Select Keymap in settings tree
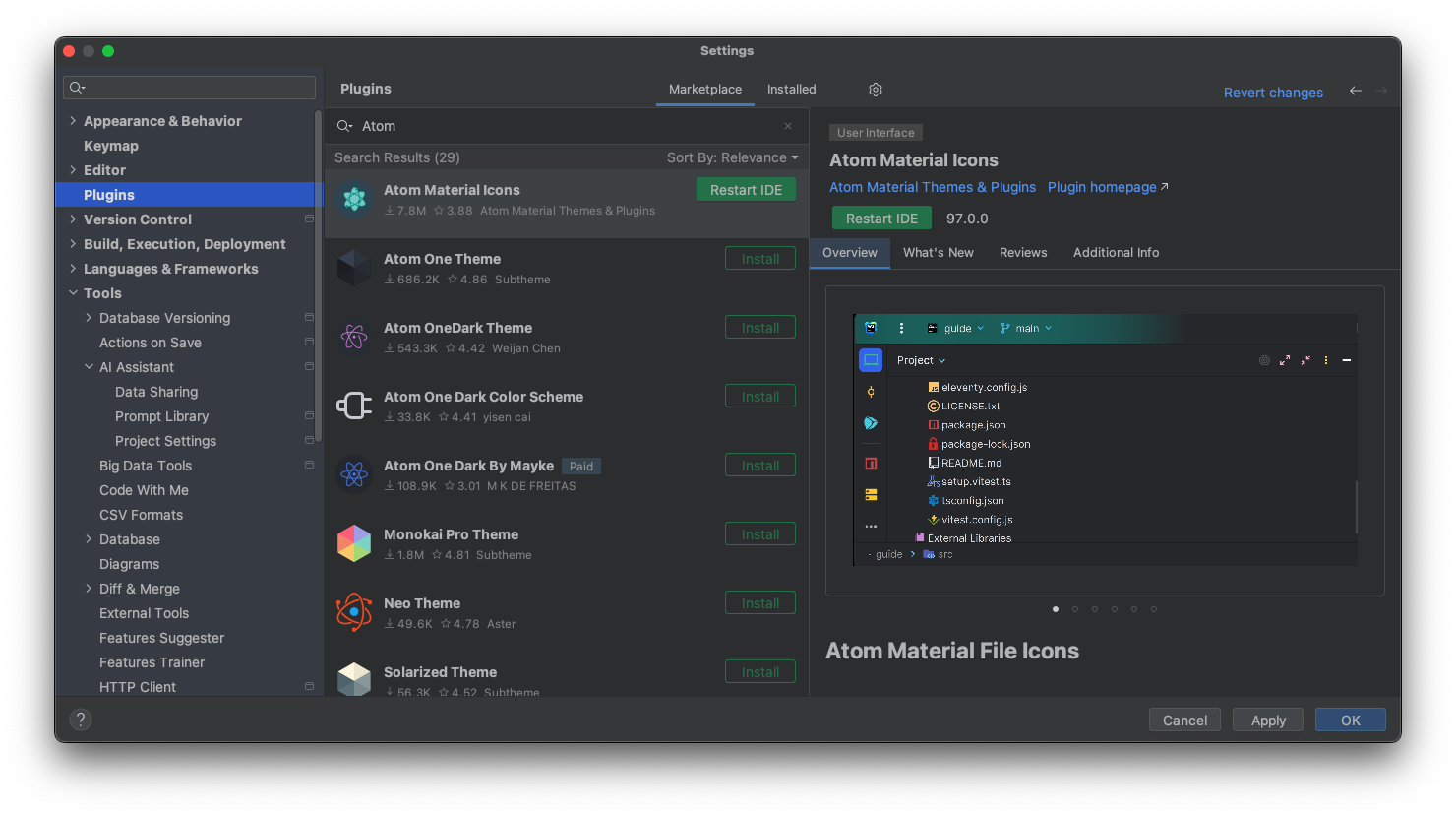This screenshot has height=815, width=1456. coord(111,146)
